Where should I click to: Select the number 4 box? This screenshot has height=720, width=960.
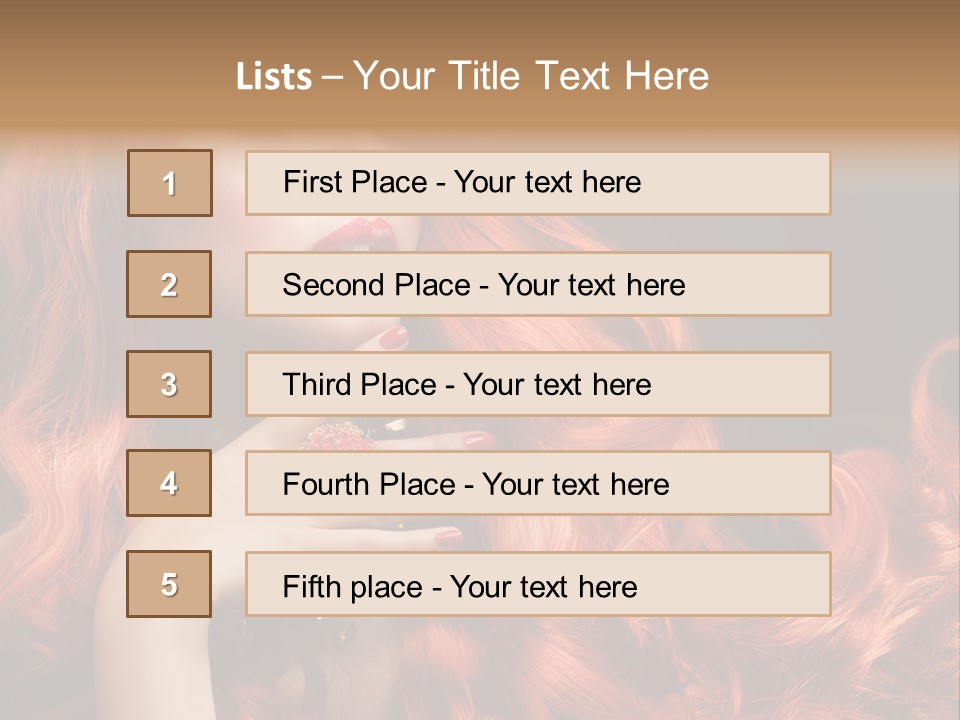169,483
